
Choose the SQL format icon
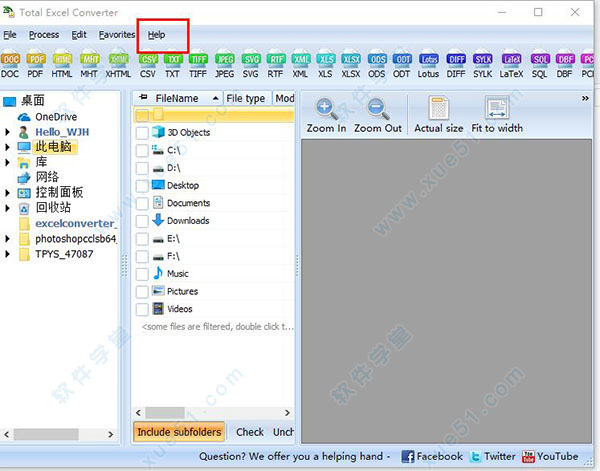tap(540, 65)
